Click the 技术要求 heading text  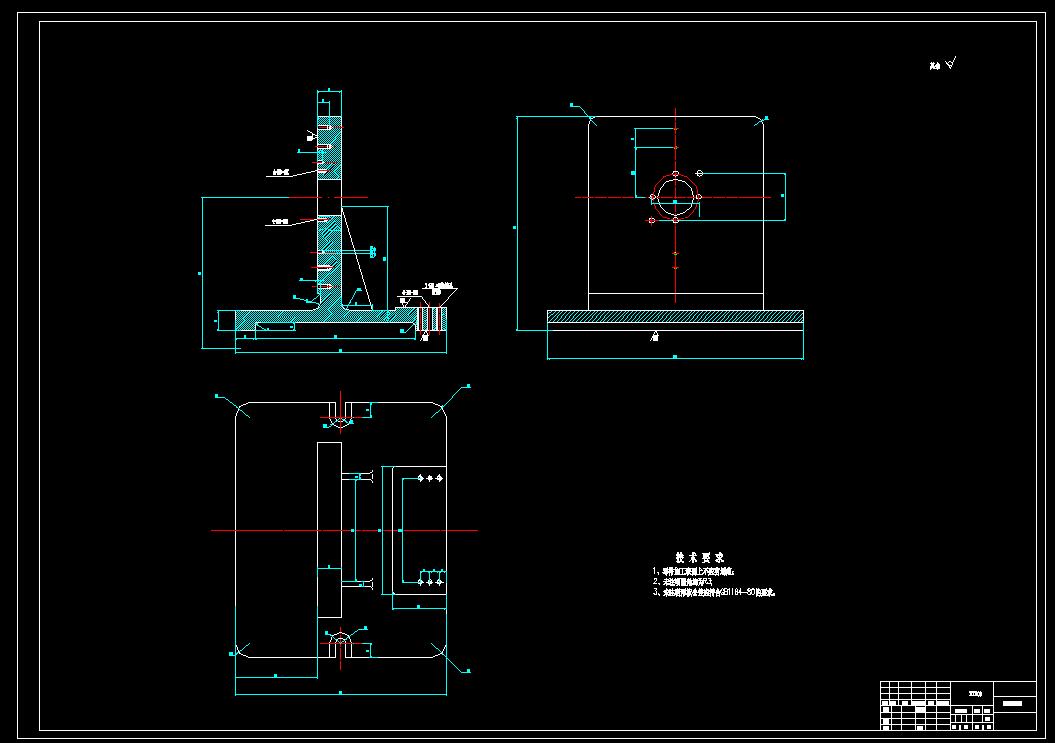(700, 557)
